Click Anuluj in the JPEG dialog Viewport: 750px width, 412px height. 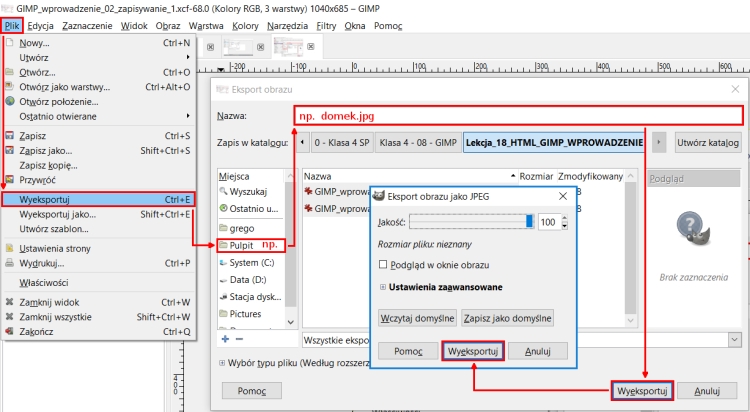point(538,351)
